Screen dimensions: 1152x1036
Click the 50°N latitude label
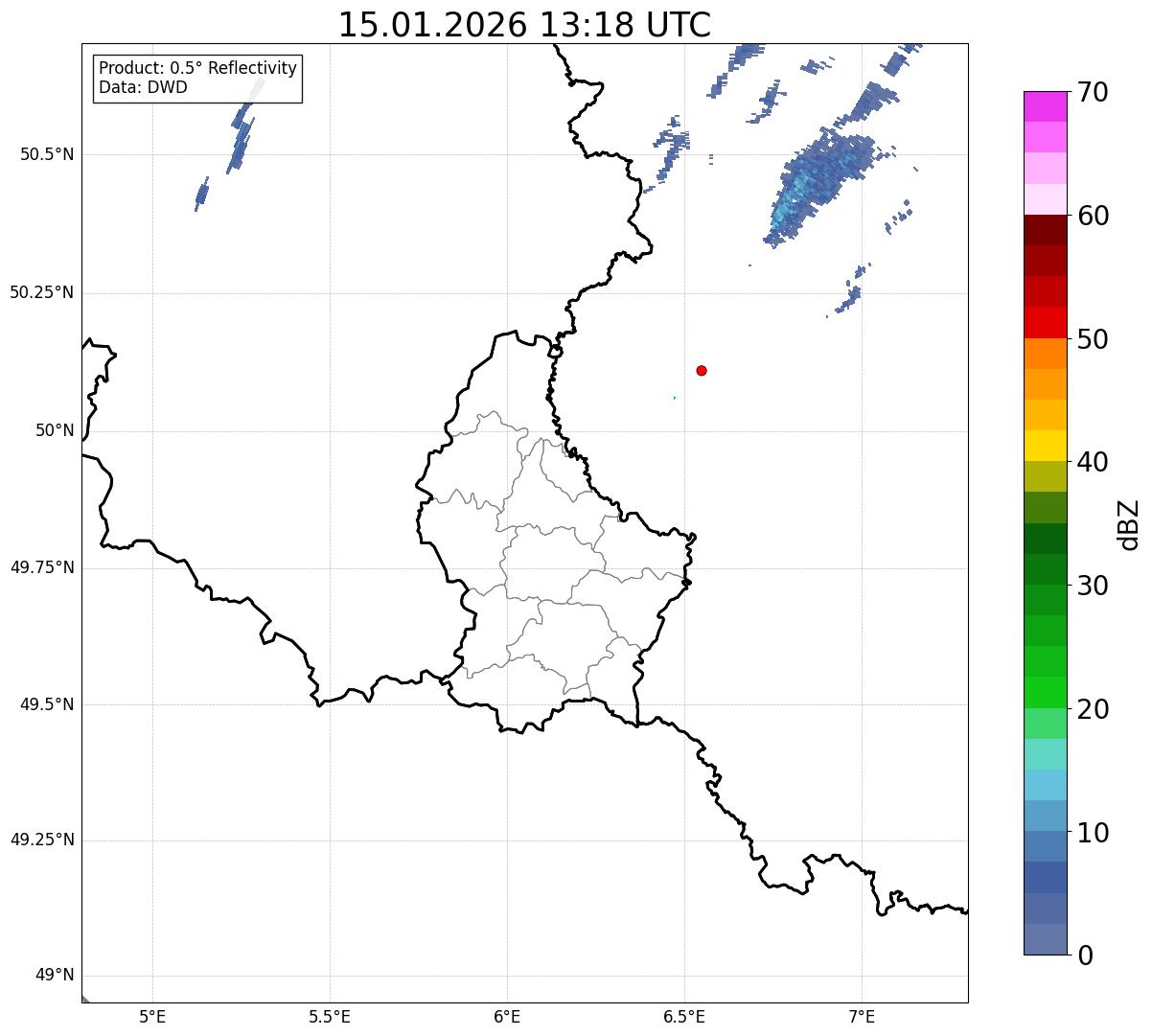click(55, 430)
